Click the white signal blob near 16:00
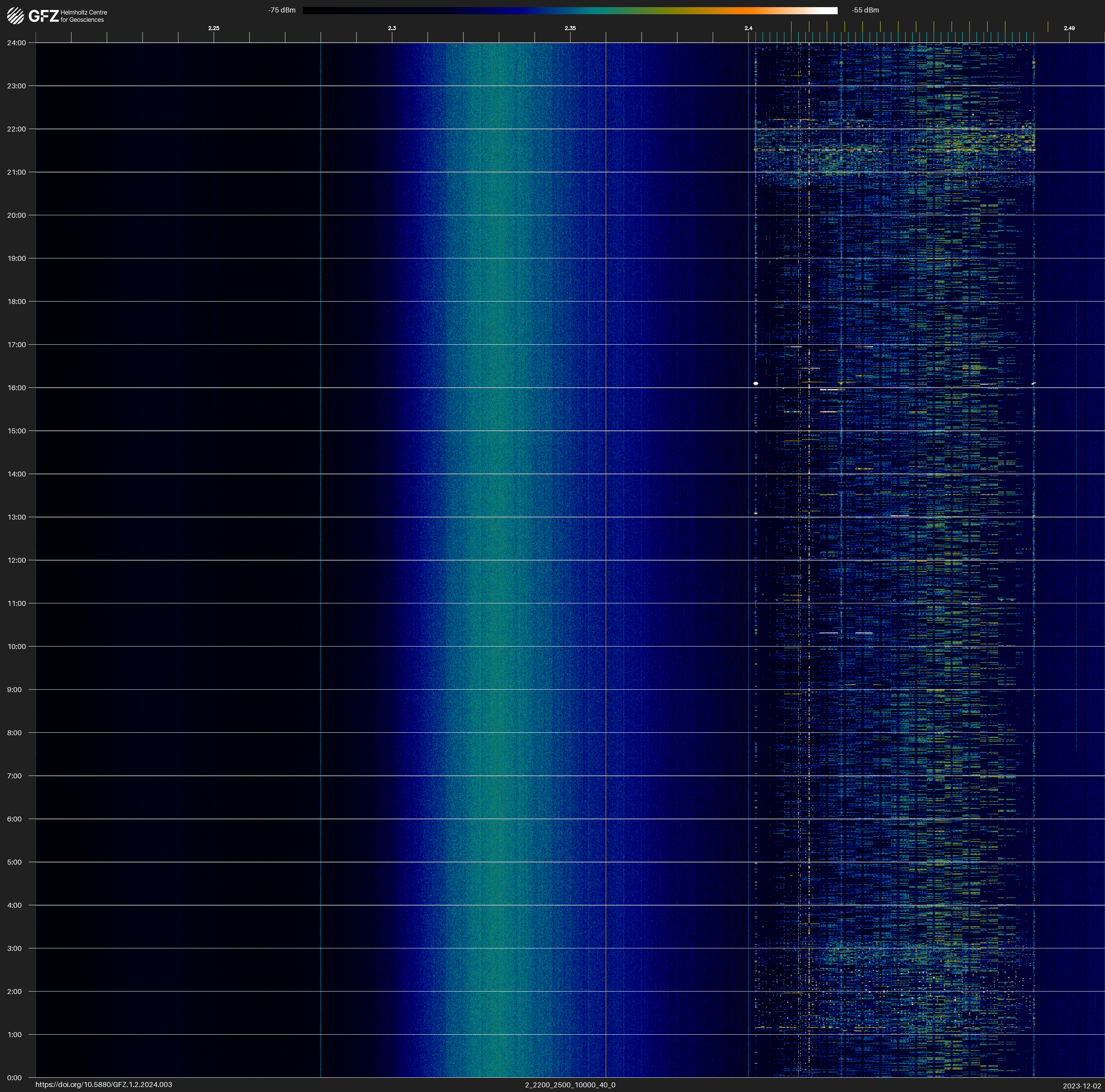The height and width of the screenshot is (1092, 1105). click(x=756, y=383)
